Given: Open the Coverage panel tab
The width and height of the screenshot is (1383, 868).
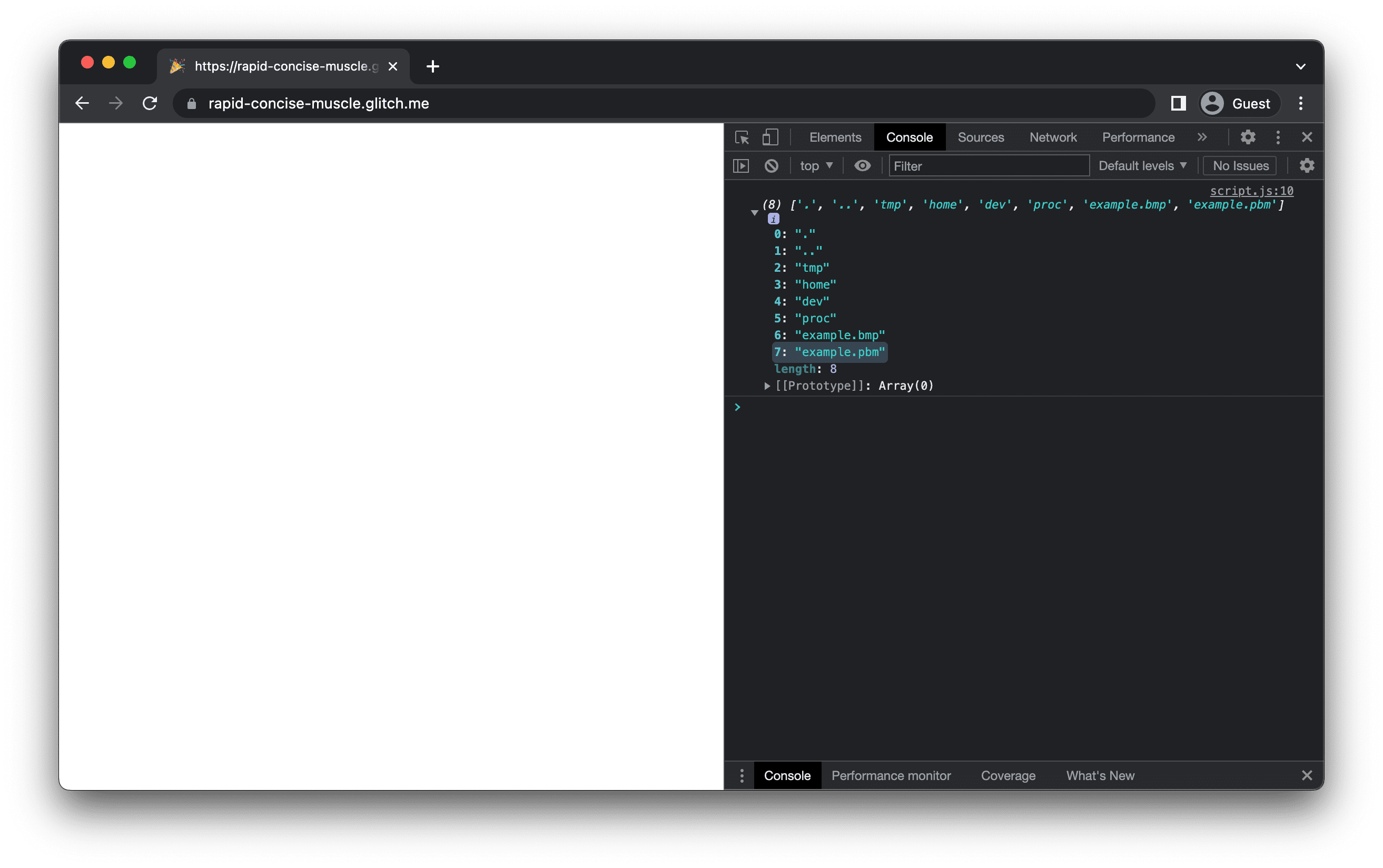Looking at the screenshot, I should (1009, 775).
